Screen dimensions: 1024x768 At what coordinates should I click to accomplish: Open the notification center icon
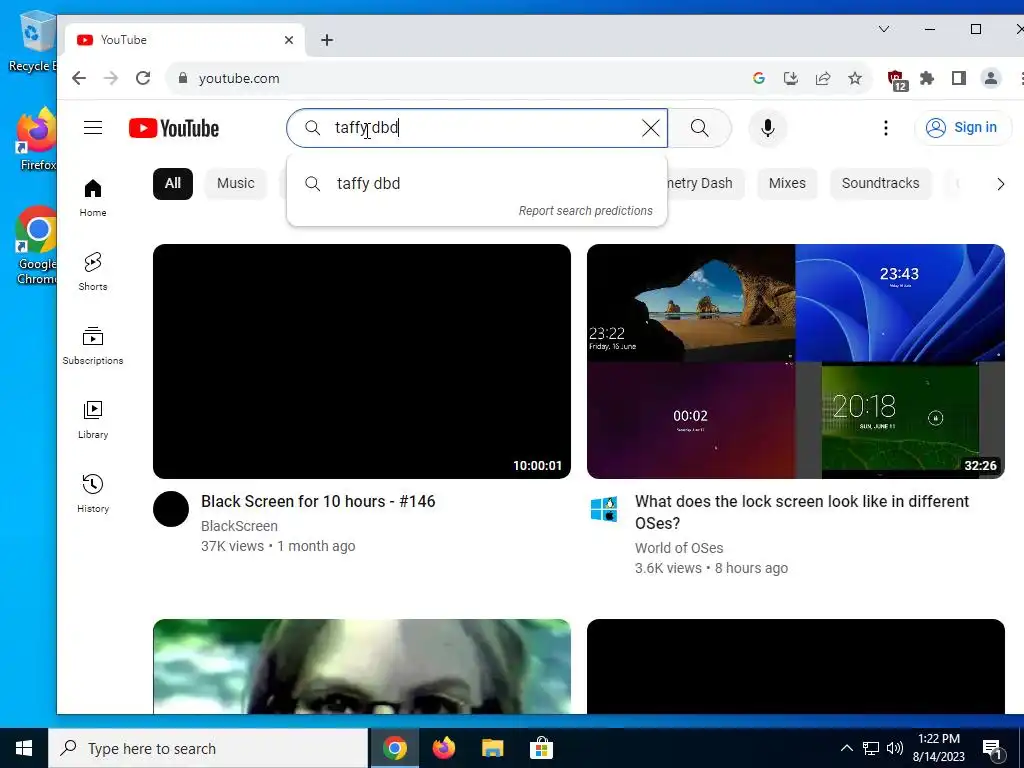pyautogui.click(x=992, y=749)
